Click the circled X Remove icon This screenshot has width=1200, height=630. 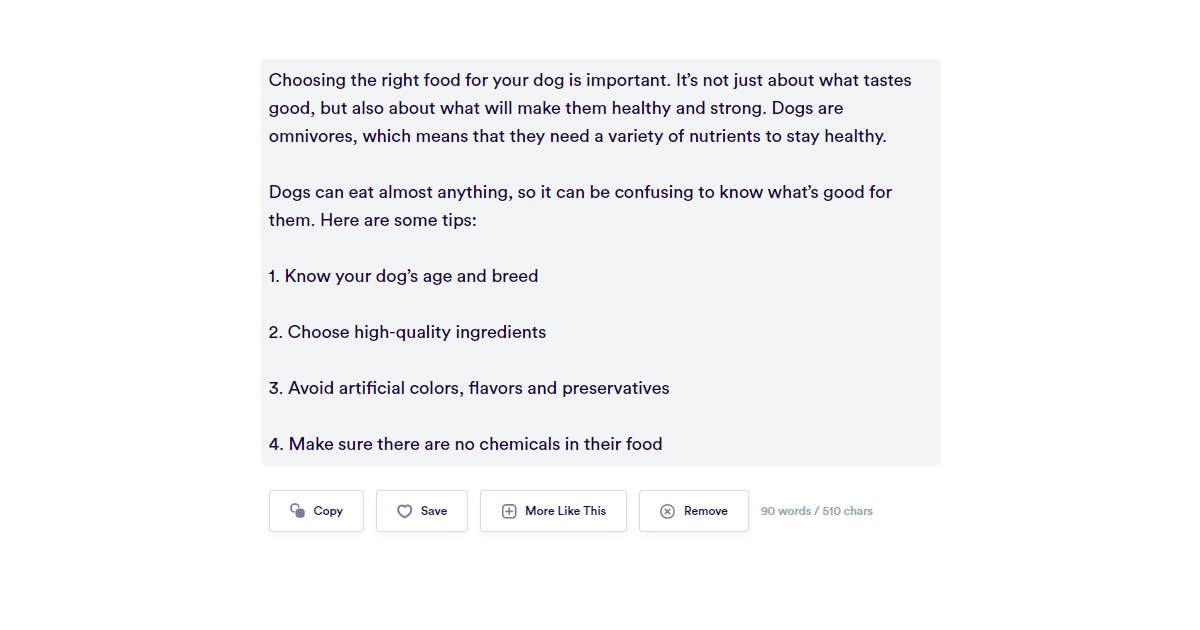(x=667, y=511)
